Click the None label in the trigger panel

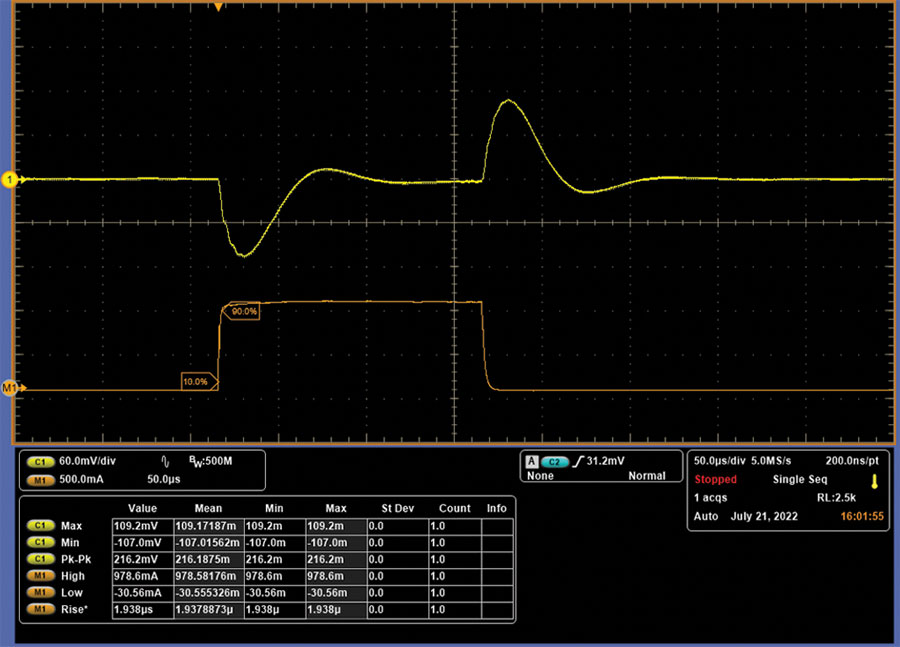[540, 476]
